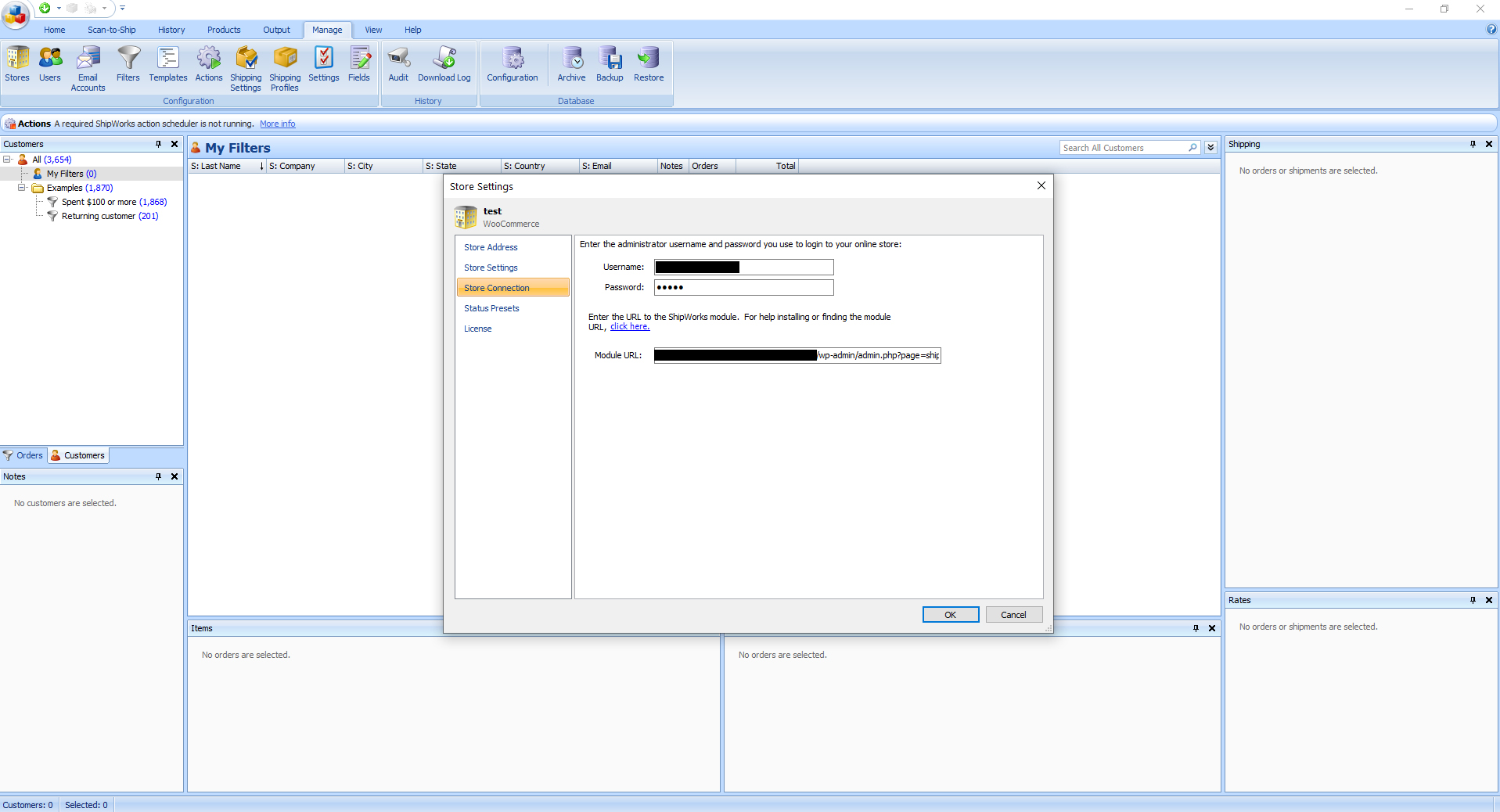Click Cancel in Store Settings dialog
Image resolution: width=1500 pixels, height=812 pixels.
[x=1013, y=615]
